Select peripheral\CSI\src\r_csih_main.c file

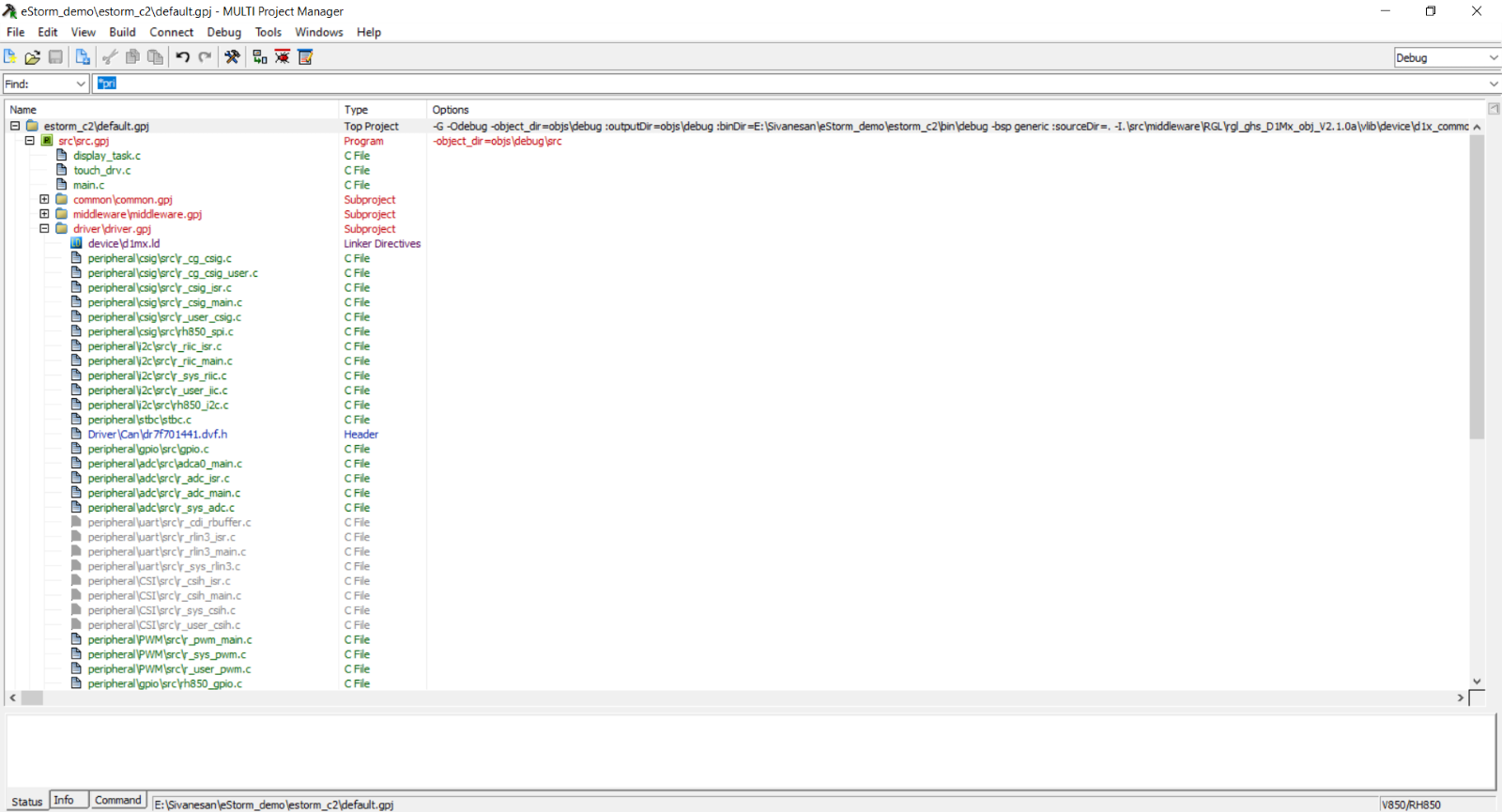pos(164,595)
